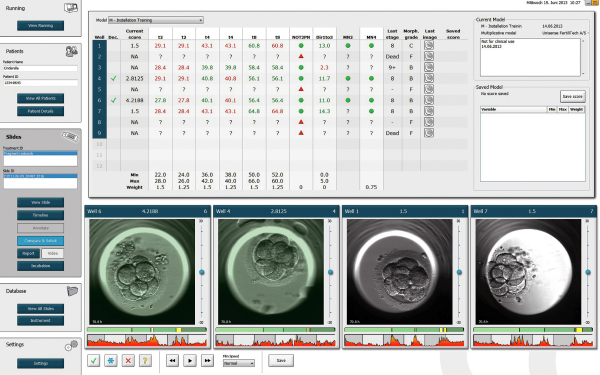Viewport: 600px width, 375px height.
Task: Select the highlighted Treatment ID list entry
Action: point(40,153)
